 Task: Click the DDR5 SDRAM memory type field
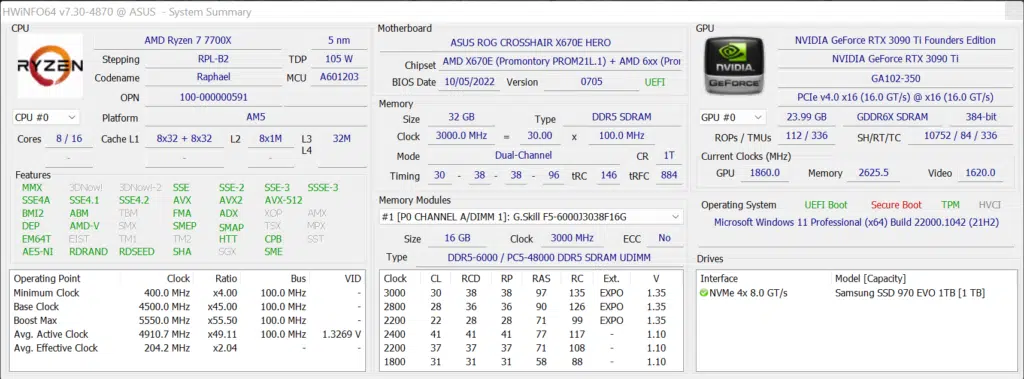coord(622,118)
